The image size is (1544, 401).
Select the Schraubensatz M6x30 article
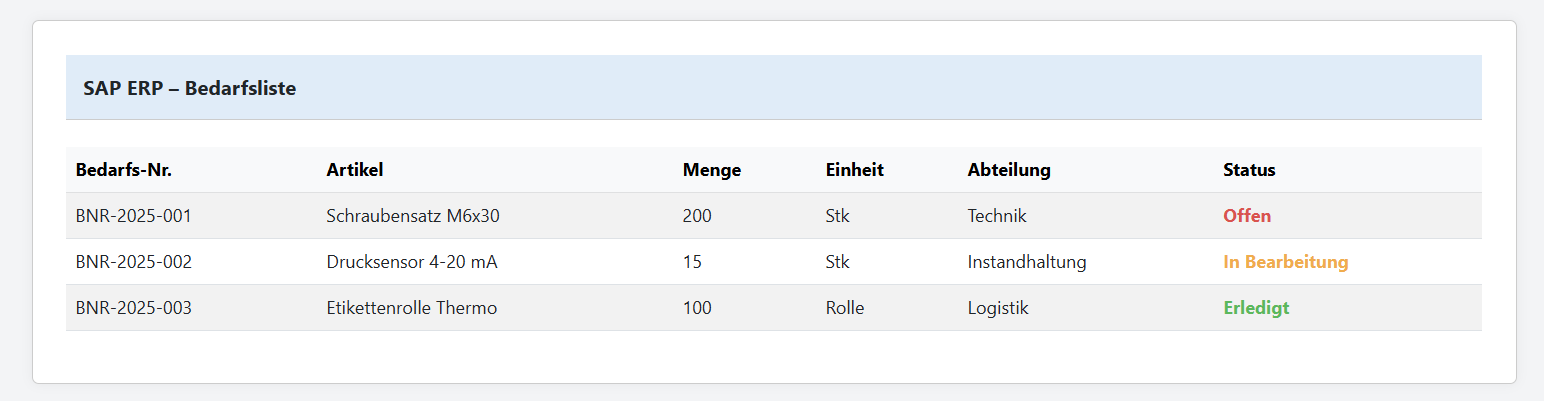point(413,216)
